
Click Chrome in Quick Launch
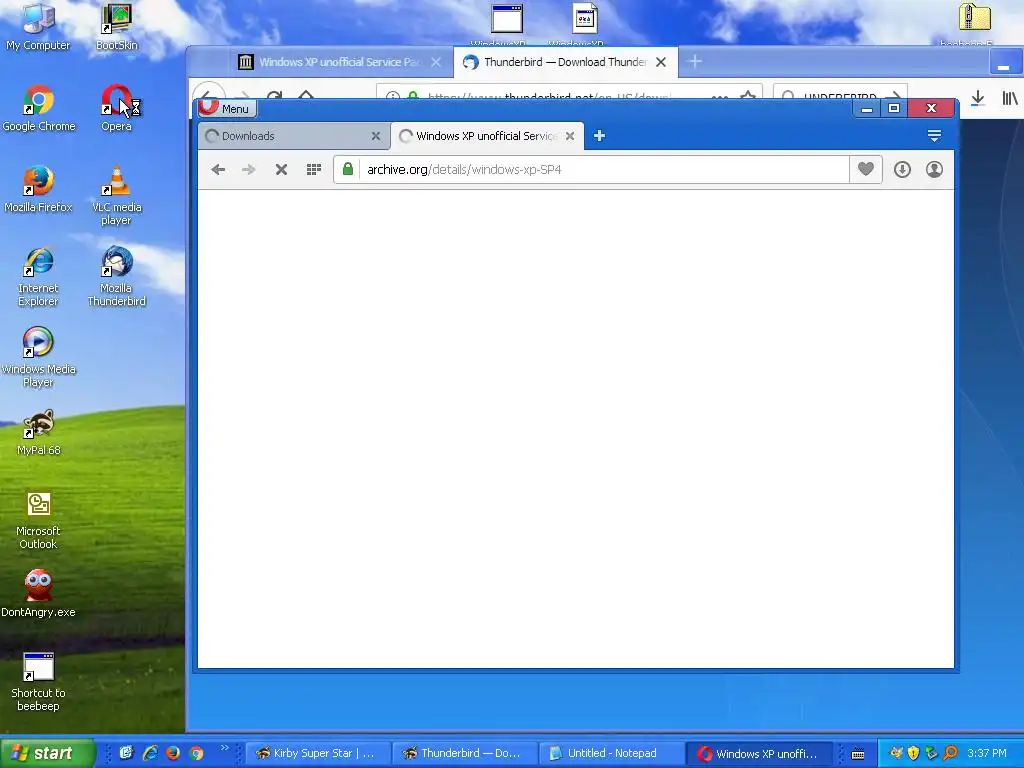click(x=197, y=753)
